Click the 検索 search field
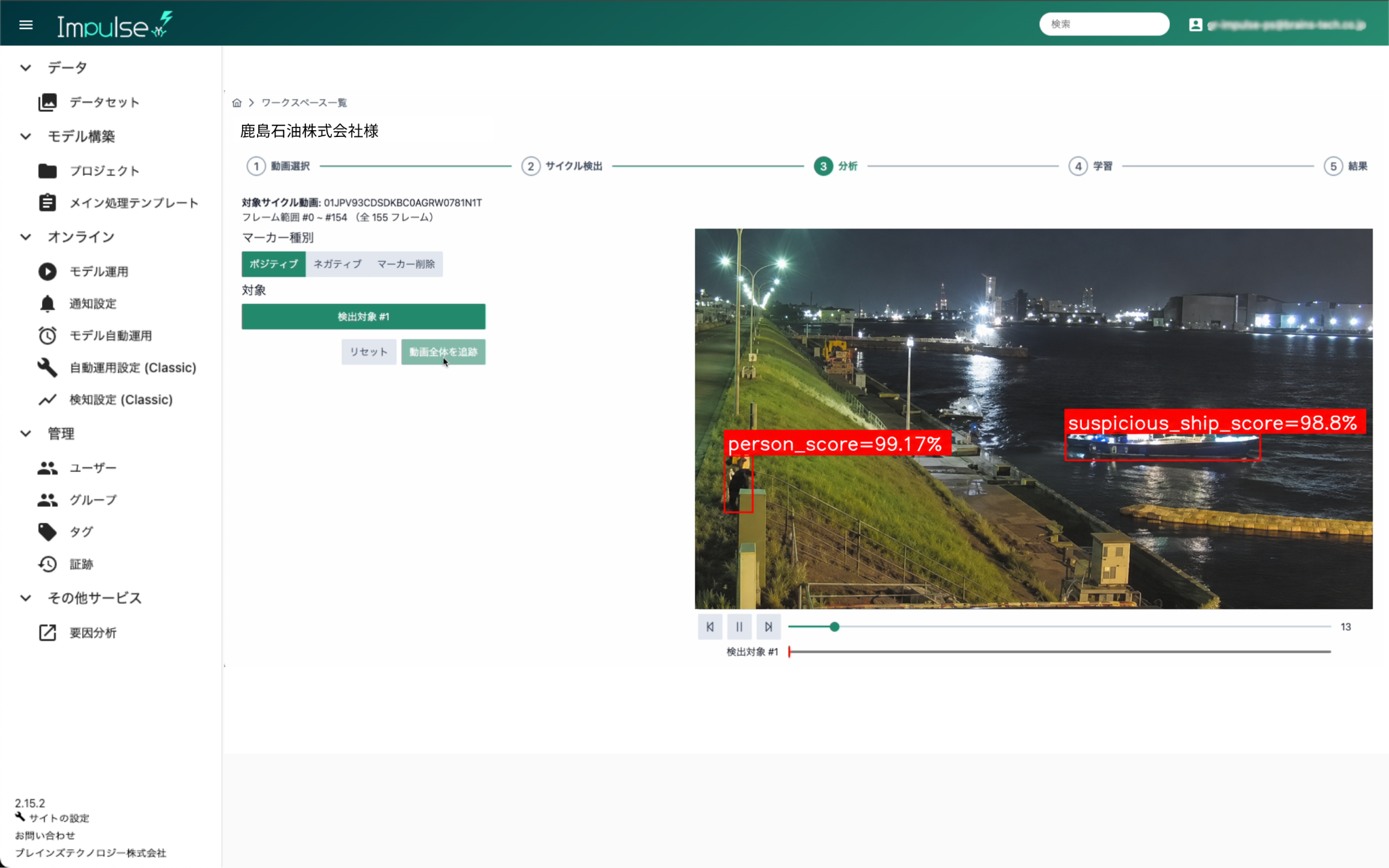This screenshot has height=868, width=1389. tap(1104, 24)
